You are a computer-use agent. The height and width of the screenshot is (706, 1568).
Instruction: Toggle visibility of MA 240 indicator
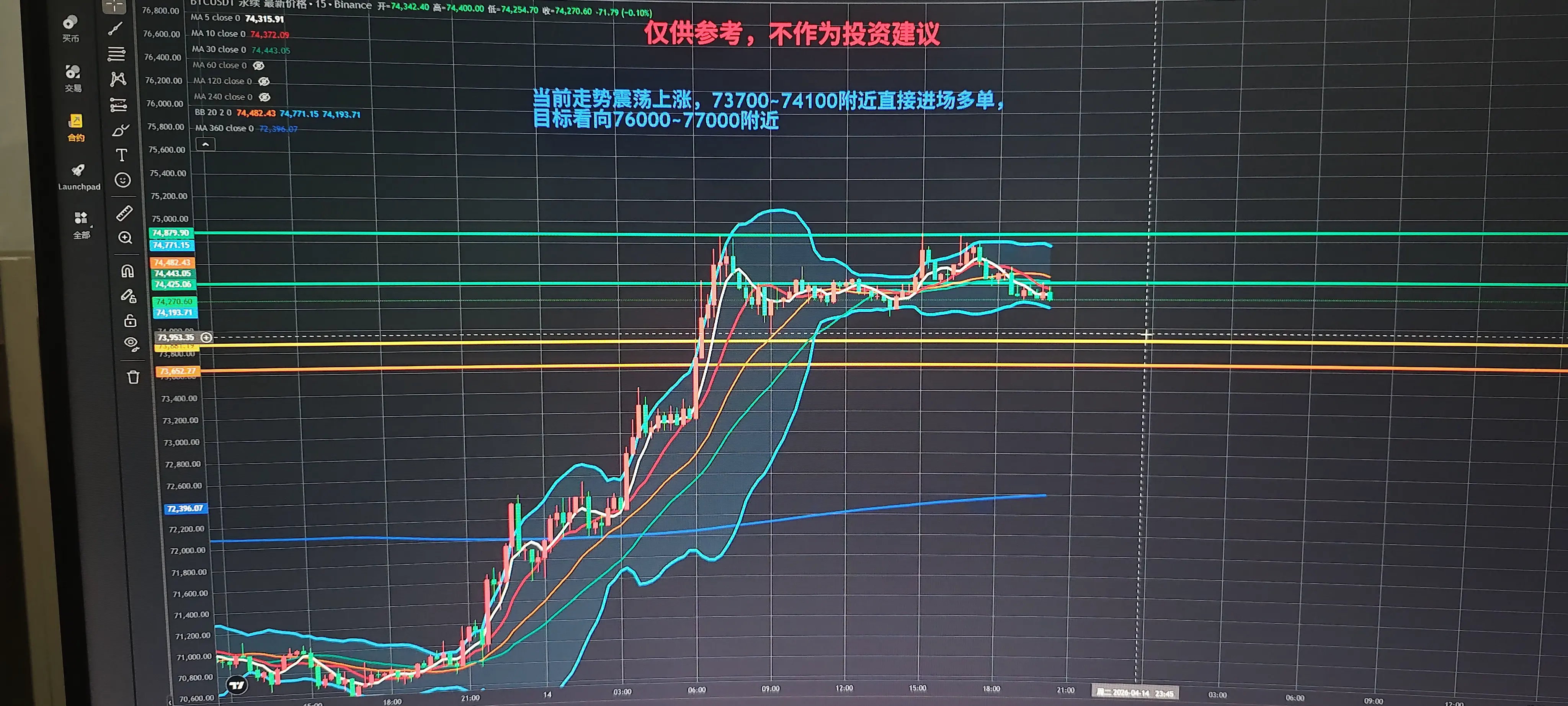tap(264, 97)
